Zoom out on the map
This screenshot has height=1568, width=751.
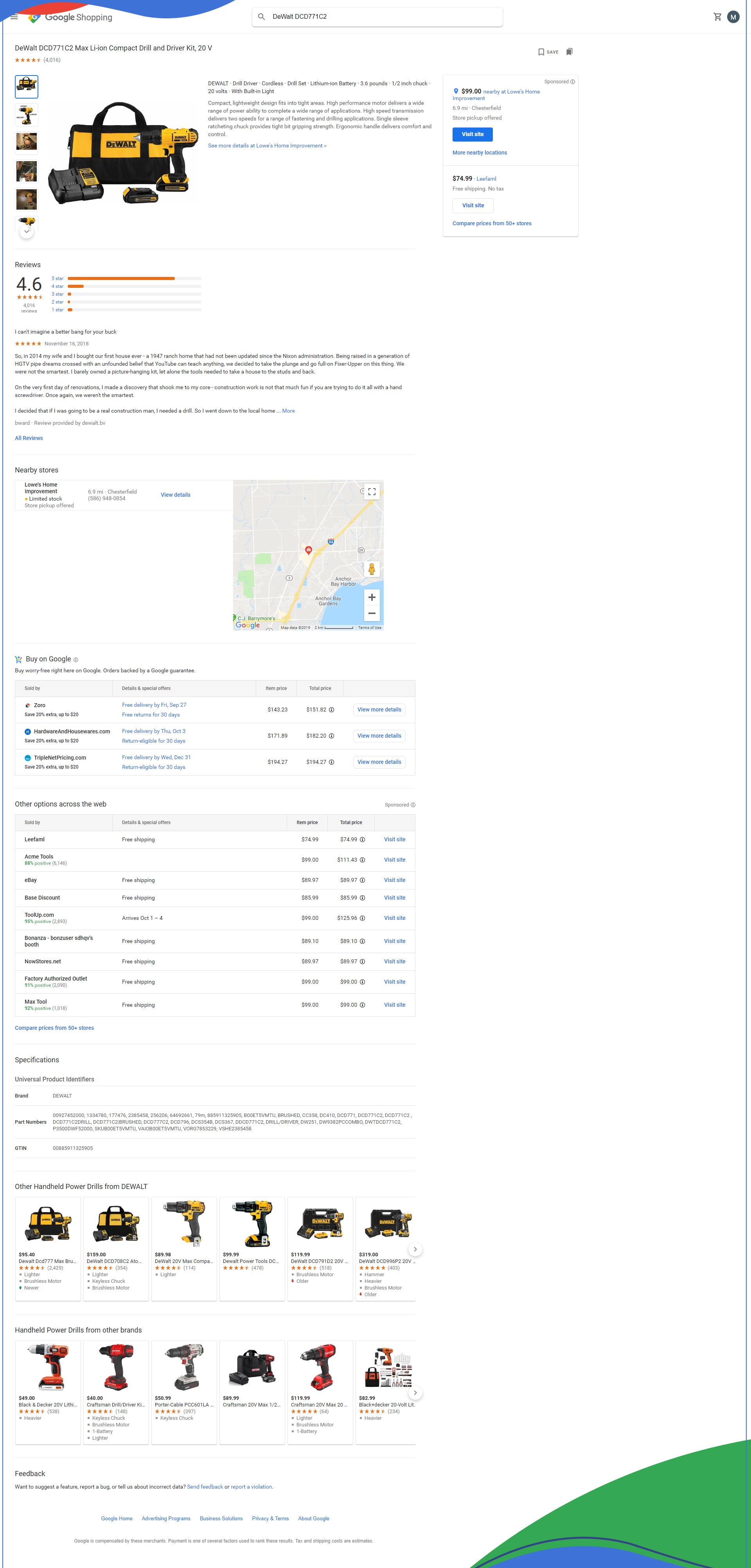[372, 613]
